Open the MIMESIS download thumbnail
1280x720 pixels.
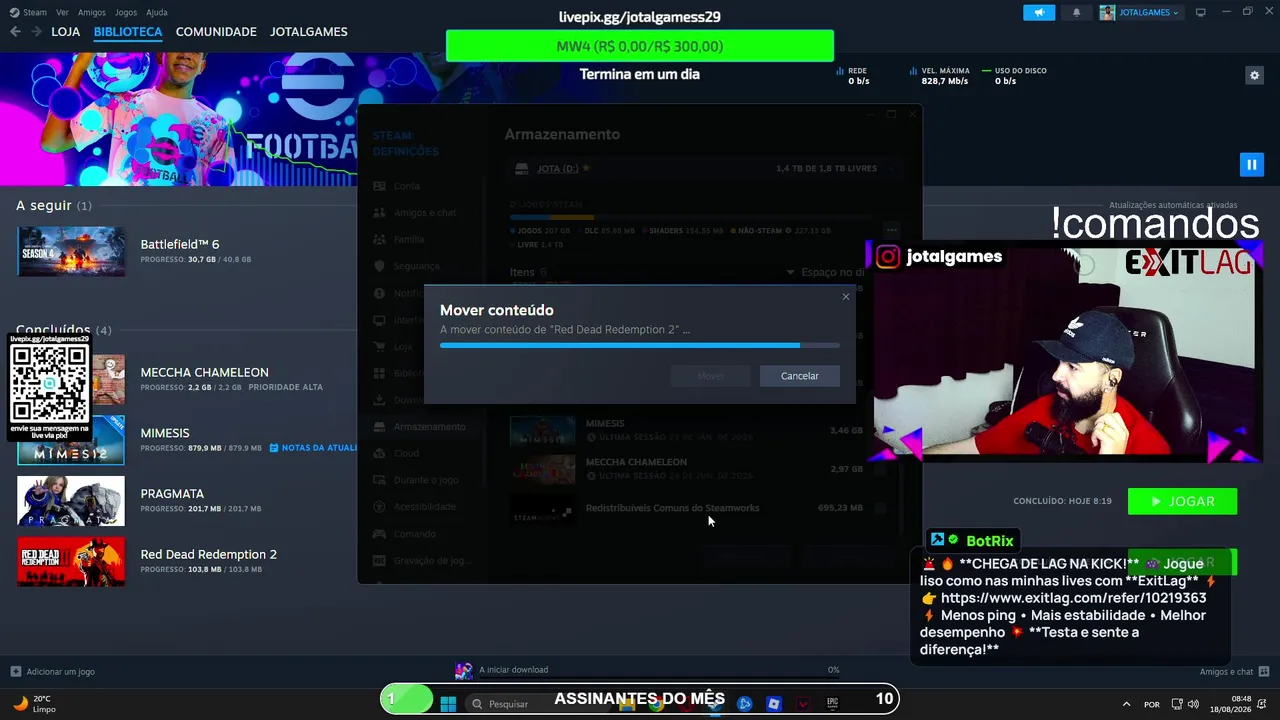pyautogui.click(x=71, y=441)
